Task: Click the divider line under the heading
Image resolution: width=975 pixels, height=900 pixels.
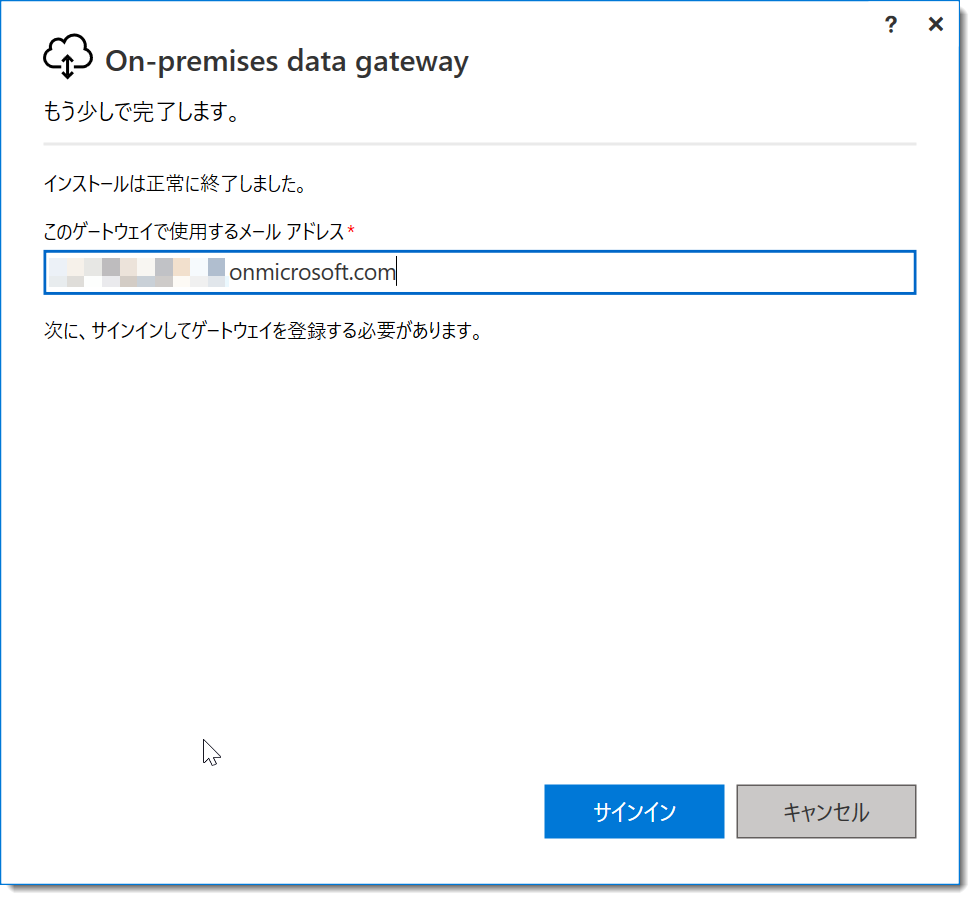Action: pos(479,144)
